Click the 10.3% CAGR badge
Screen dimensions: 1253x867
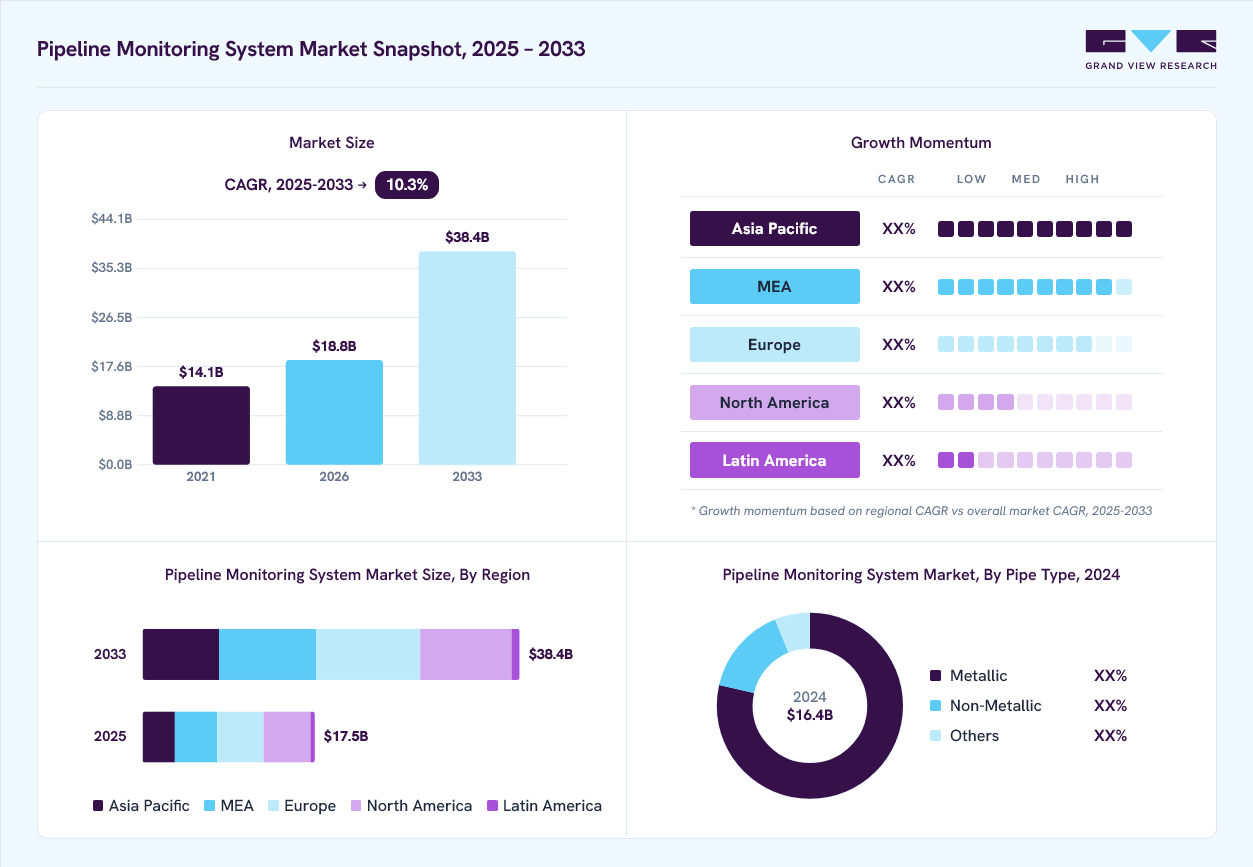click(x=407, y=185)
